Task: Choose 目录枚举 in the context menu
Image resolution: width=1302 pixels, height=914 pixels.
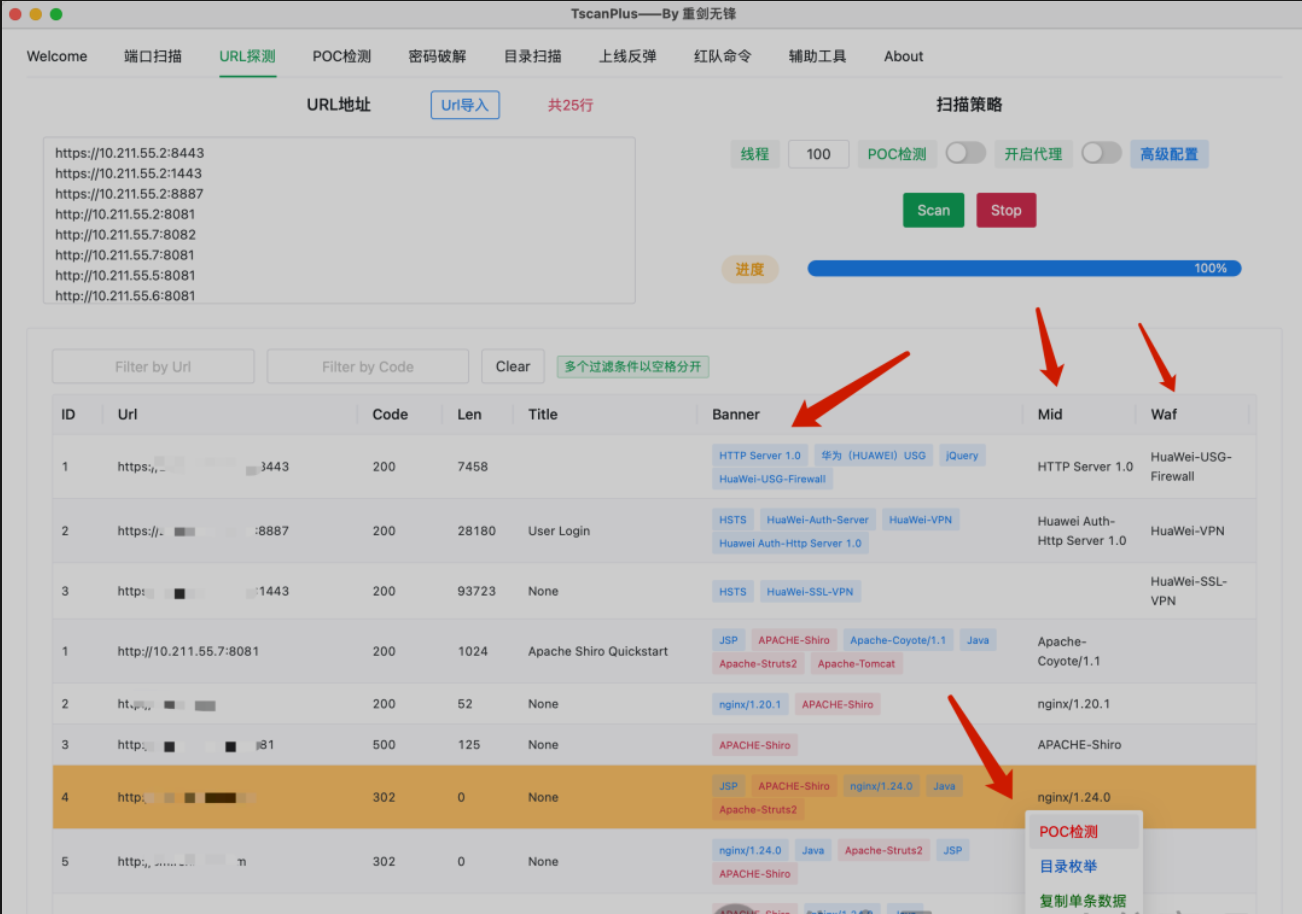Action: [x=1069, y=866]
